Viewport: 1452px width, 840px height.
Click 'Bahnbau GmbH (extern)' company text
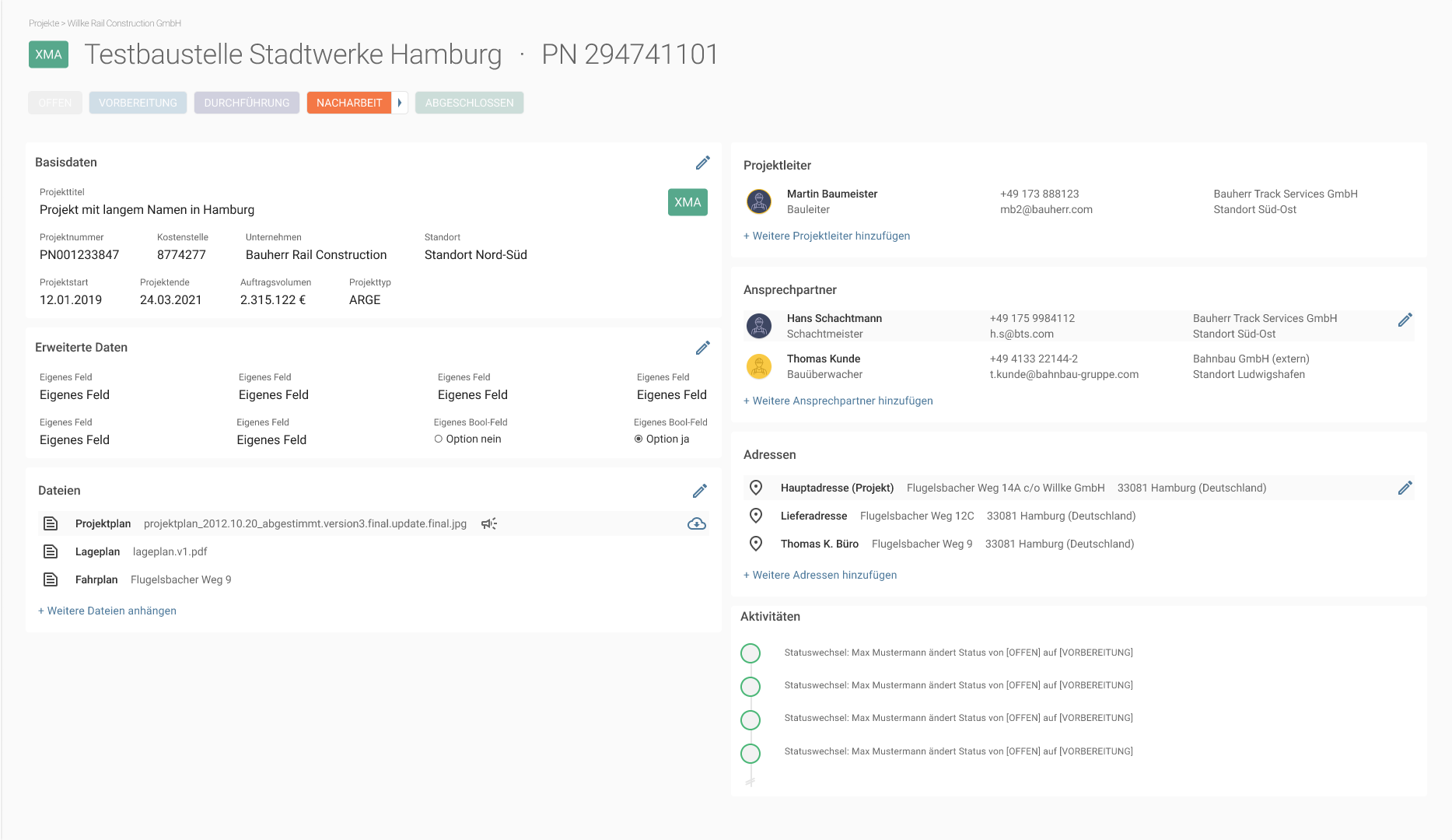(1251, 359)
